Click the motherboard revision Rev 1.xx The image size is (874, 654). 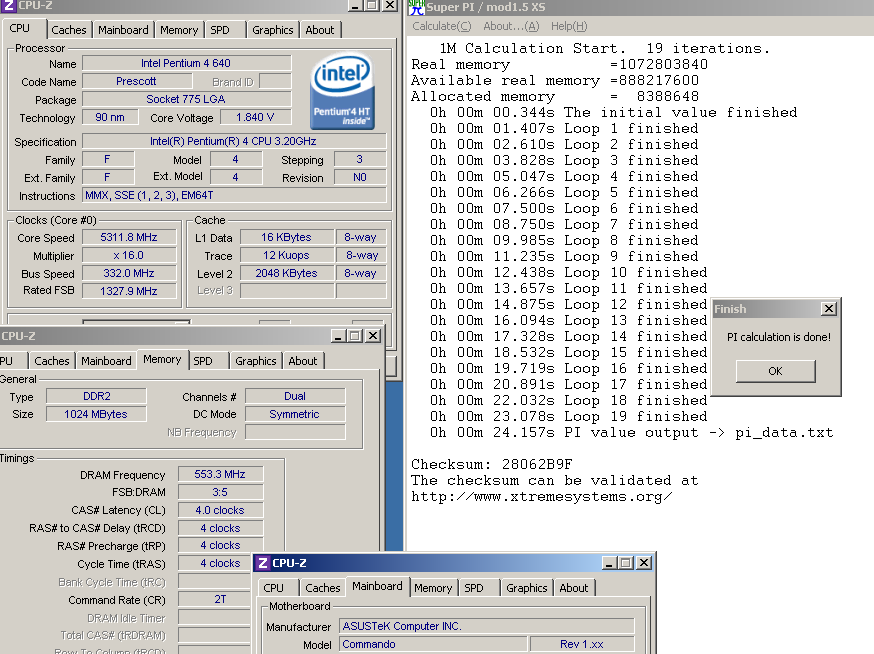[x=582, y=645]
